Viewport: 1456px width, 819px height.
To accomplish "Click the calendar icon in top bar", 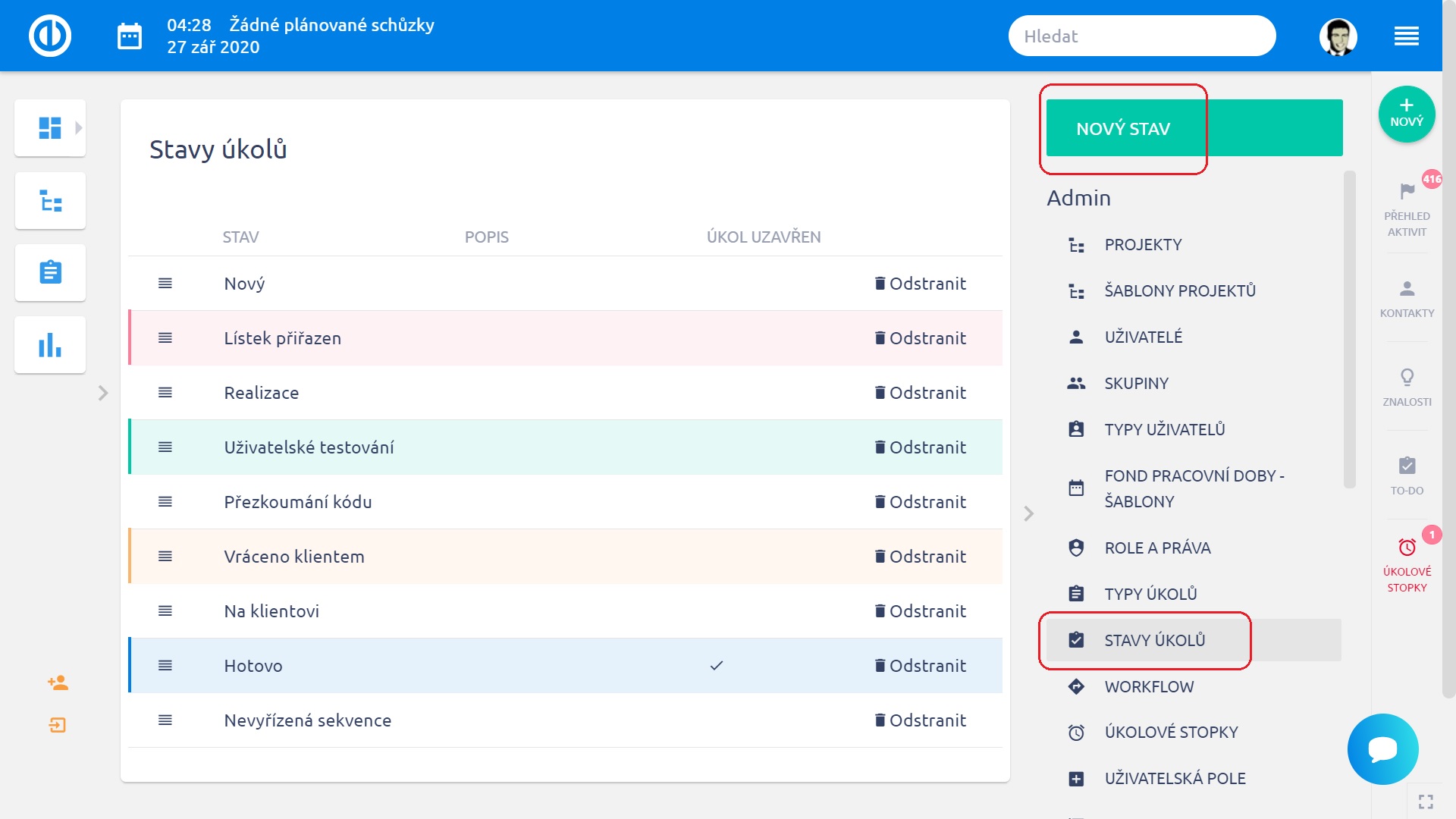I will coord(130,36).
